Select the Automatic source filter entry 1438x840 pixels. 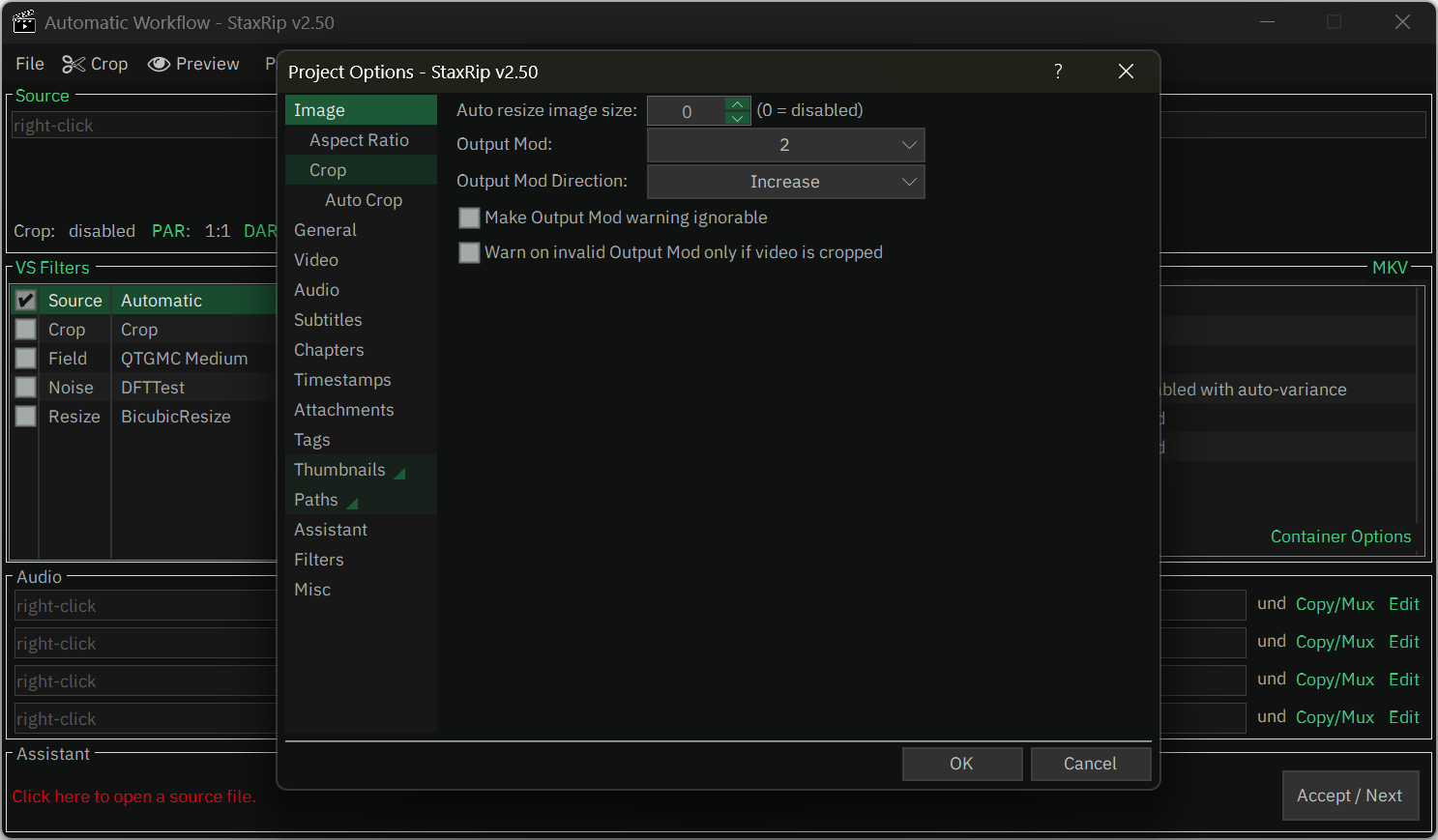pos(161,301)
